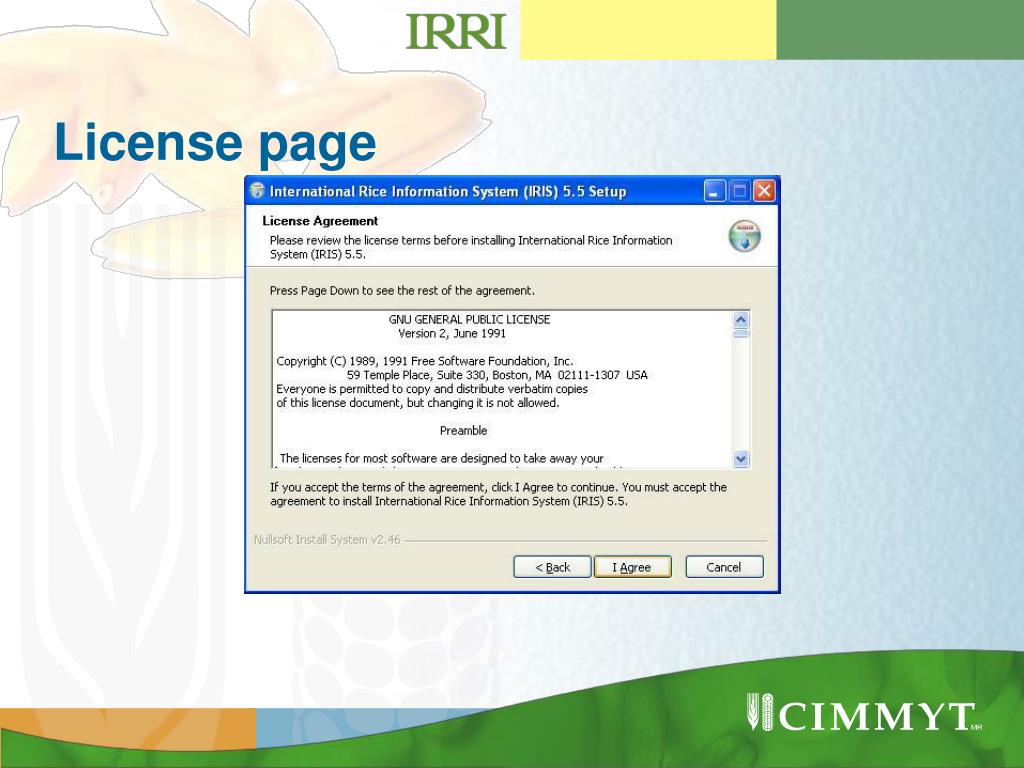Click the installer icon in title bar

click(x=257, y=191)
